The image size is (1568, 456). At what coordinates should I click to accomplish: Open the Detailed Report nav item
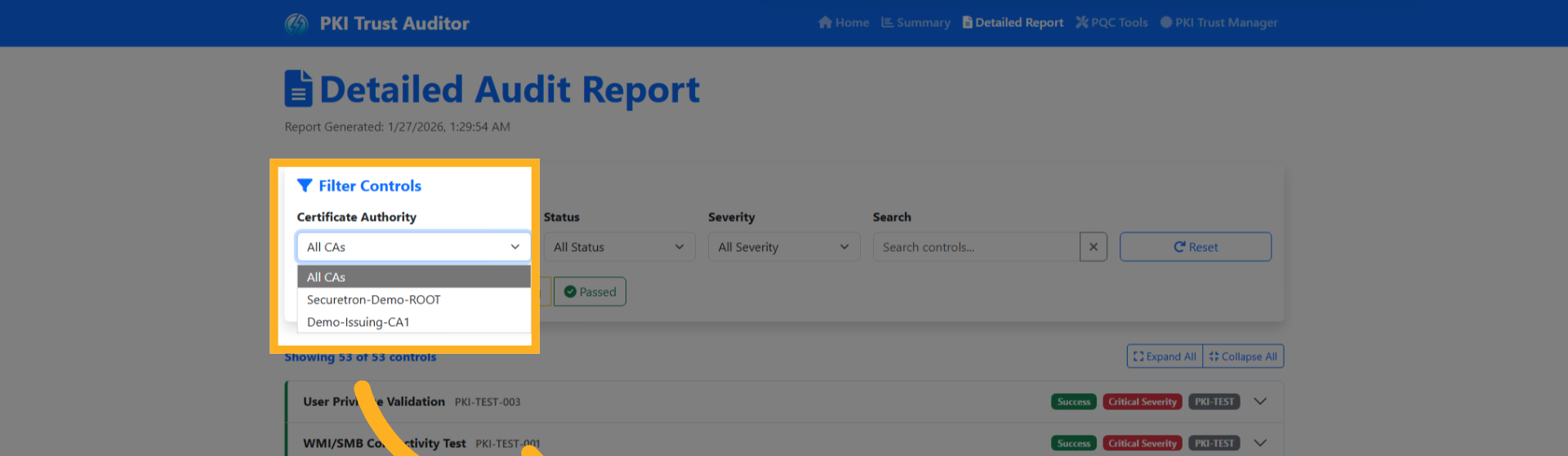point(1013,23)
